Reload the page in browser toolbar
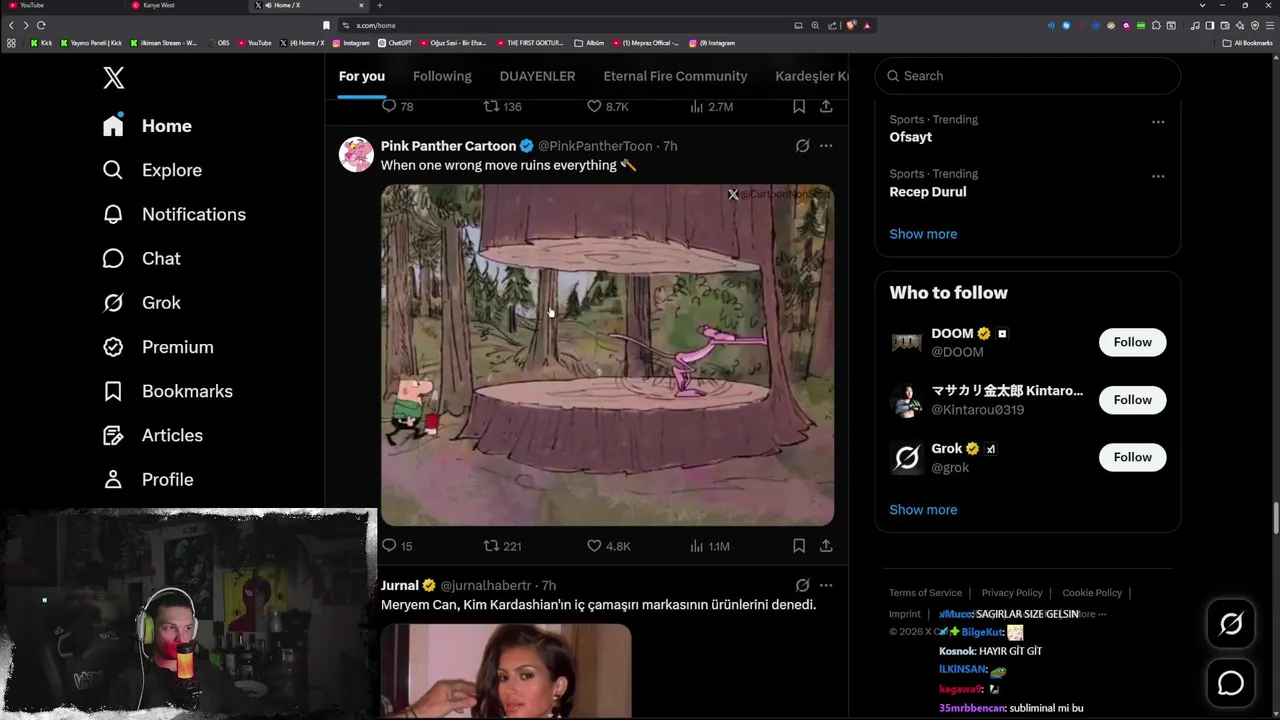Image resolution: width=1280 pixels, height=720 pixels. tap(41, 25)
